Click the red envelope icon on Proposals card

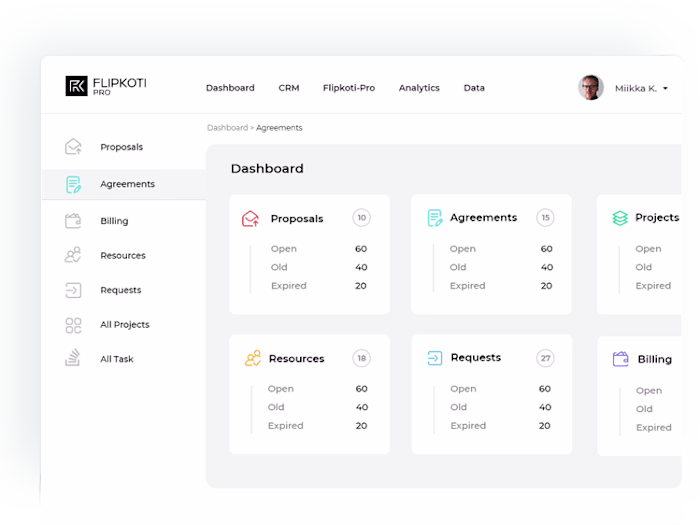point(250,218)
